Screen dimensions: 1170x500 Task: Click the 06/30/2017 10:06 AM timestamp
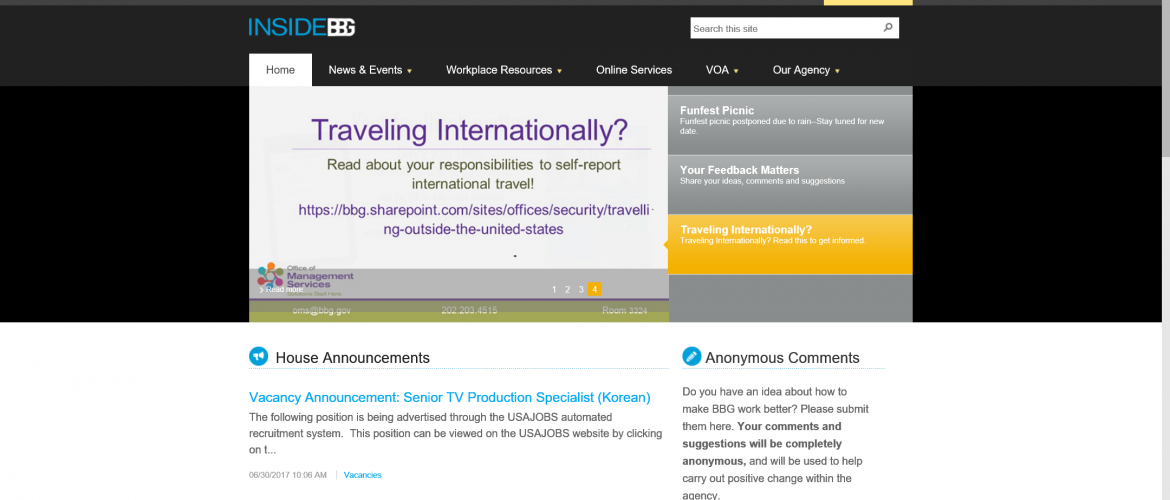point(288,475)
